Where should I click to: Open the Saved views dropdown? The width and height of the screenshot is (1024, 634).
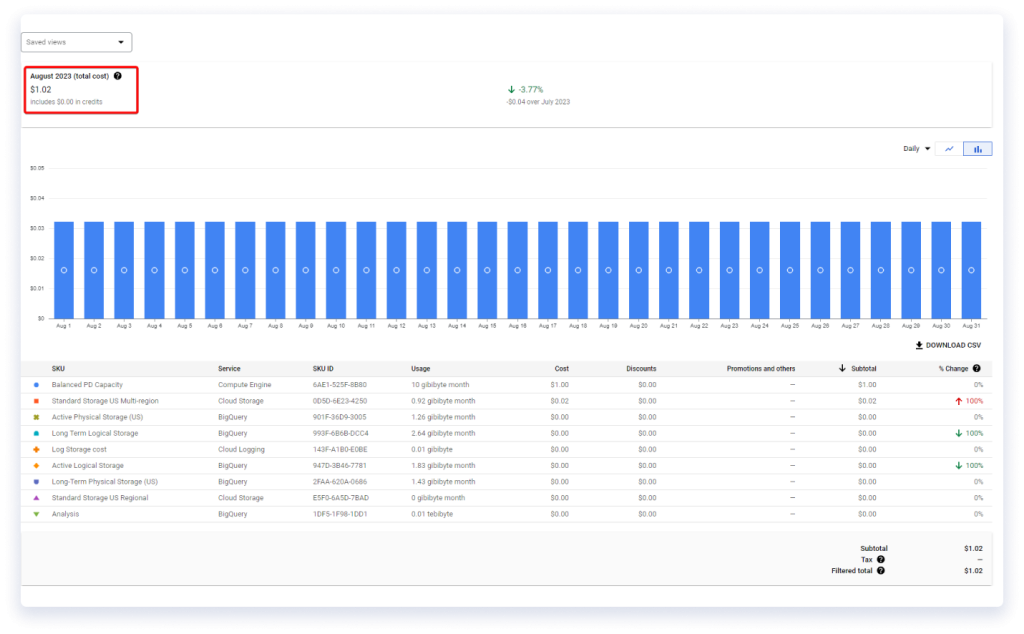tap(76, 42)
